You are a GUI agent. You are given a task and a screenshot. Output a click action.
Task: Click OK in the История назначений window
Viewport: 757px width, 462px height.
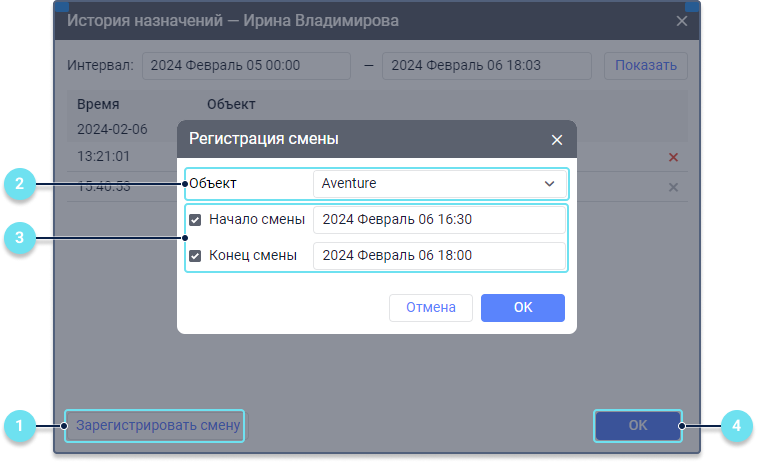point(638,425)
